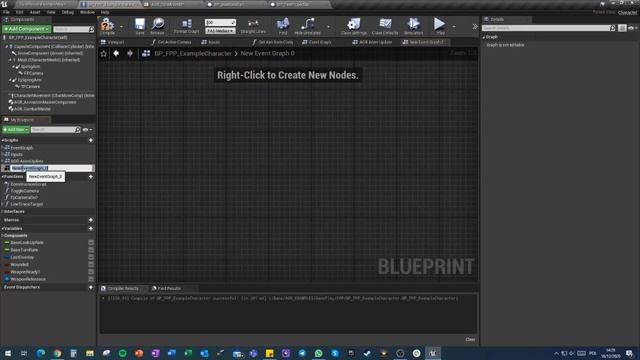The height and width of the screenshot is (360, 640).
Task: Click the format spacing value field
Action: tap(220, 22)
